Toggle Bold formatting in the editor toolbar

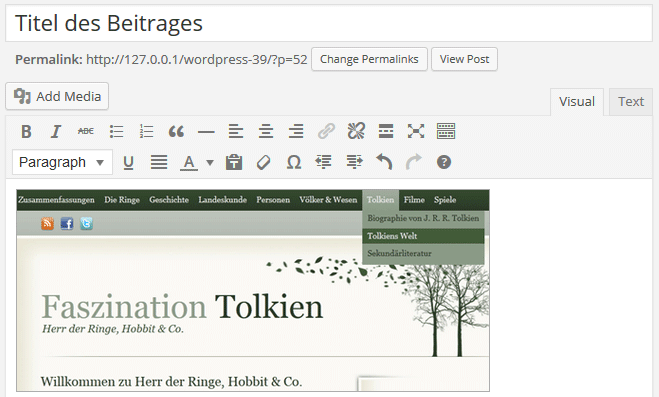[x=26, y=131]
